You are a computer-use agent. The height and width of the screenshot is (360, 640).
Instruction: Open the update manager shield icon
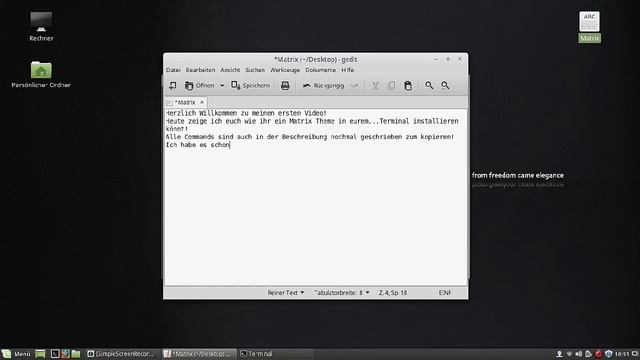click(x=609, y=354)
